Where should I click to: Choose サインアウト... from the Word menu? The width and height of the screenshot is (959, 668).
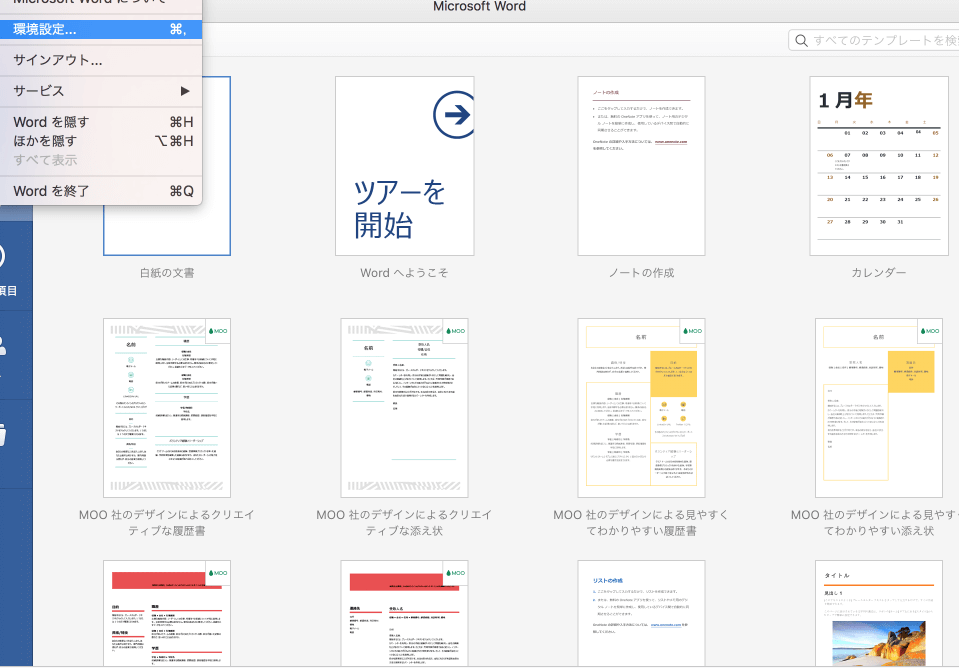click(x=101, y=60)
